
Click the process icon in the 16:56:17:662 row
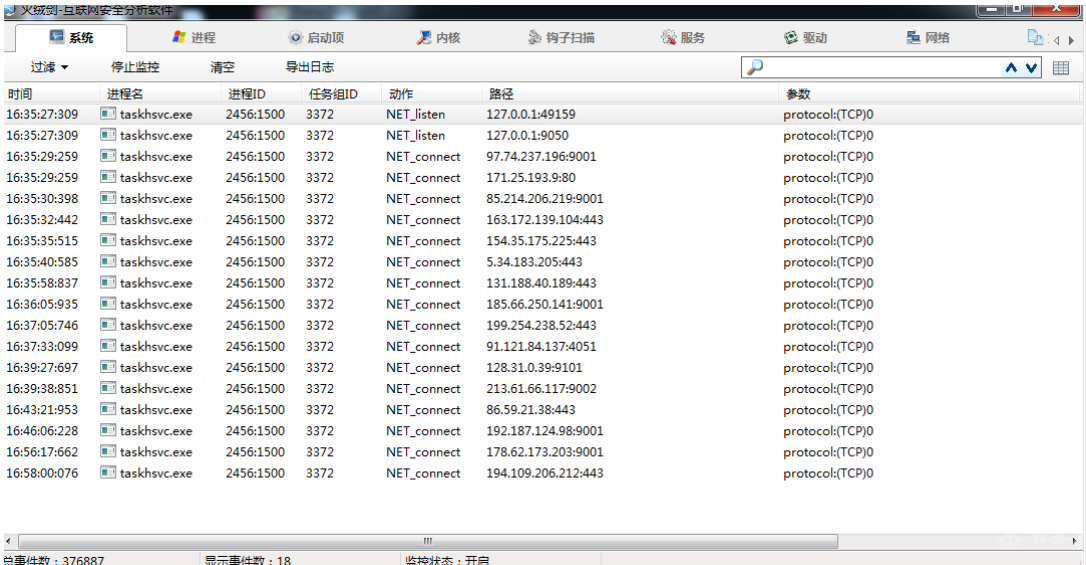tap(107, 452)
